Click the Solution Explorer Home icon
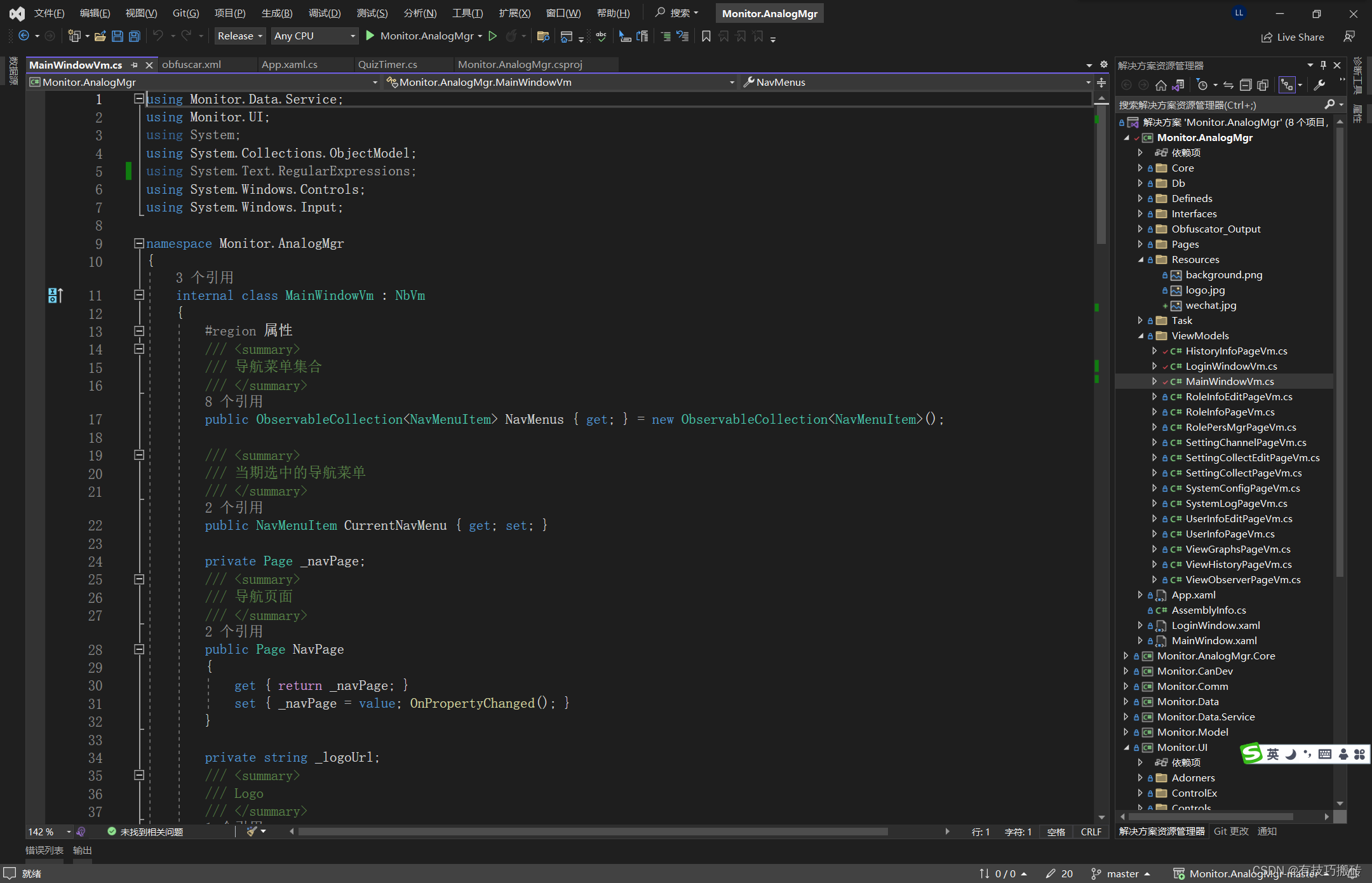This screenshot has width=1372, height=883. tap(1161, 85)
